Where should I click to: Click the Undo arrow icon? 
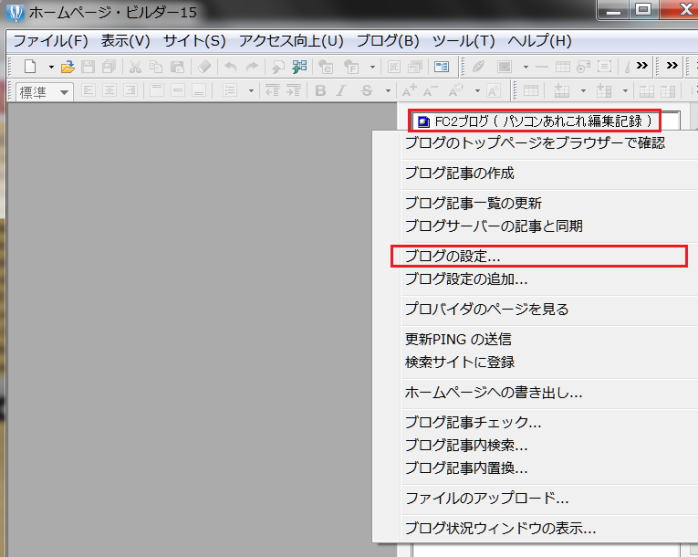click(230, 67)
